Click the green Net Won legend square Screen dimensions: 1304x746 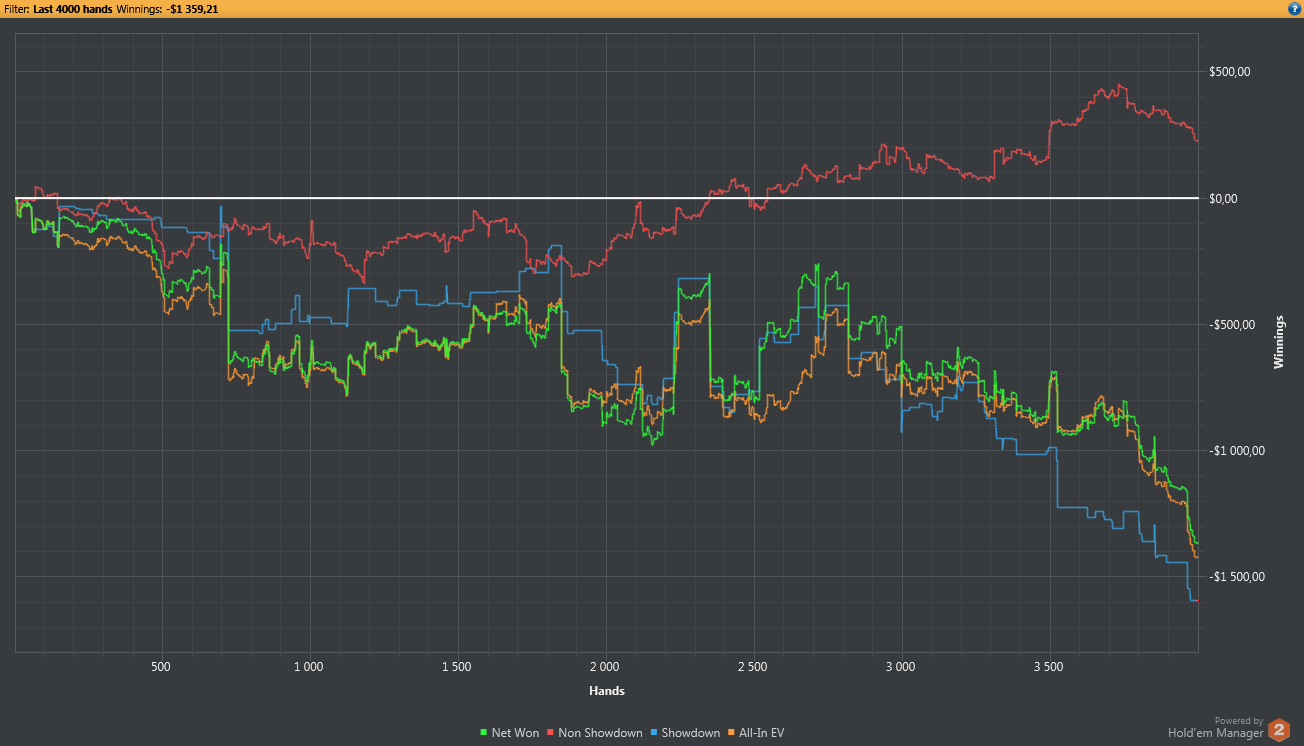[x=485, y=733]
